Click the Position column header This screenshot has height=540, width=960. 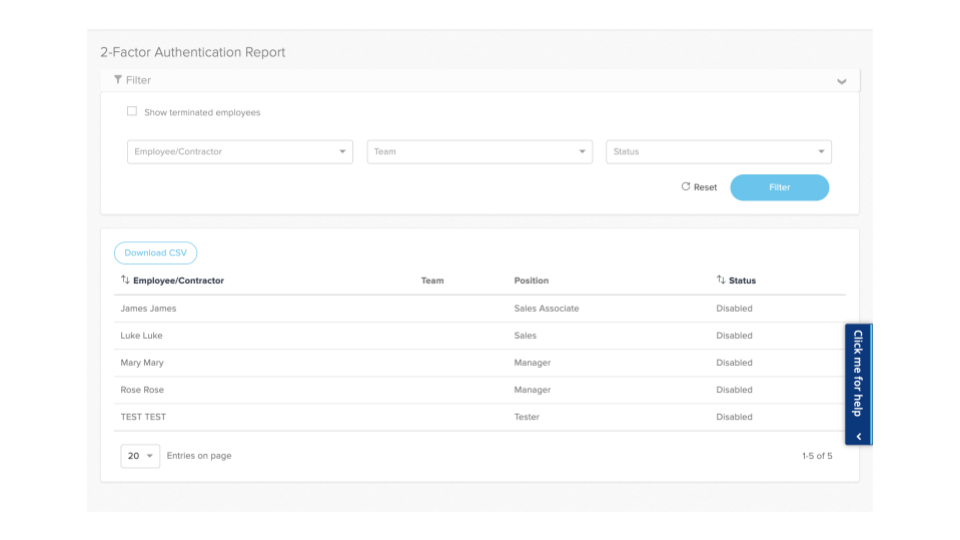point(531,280)
